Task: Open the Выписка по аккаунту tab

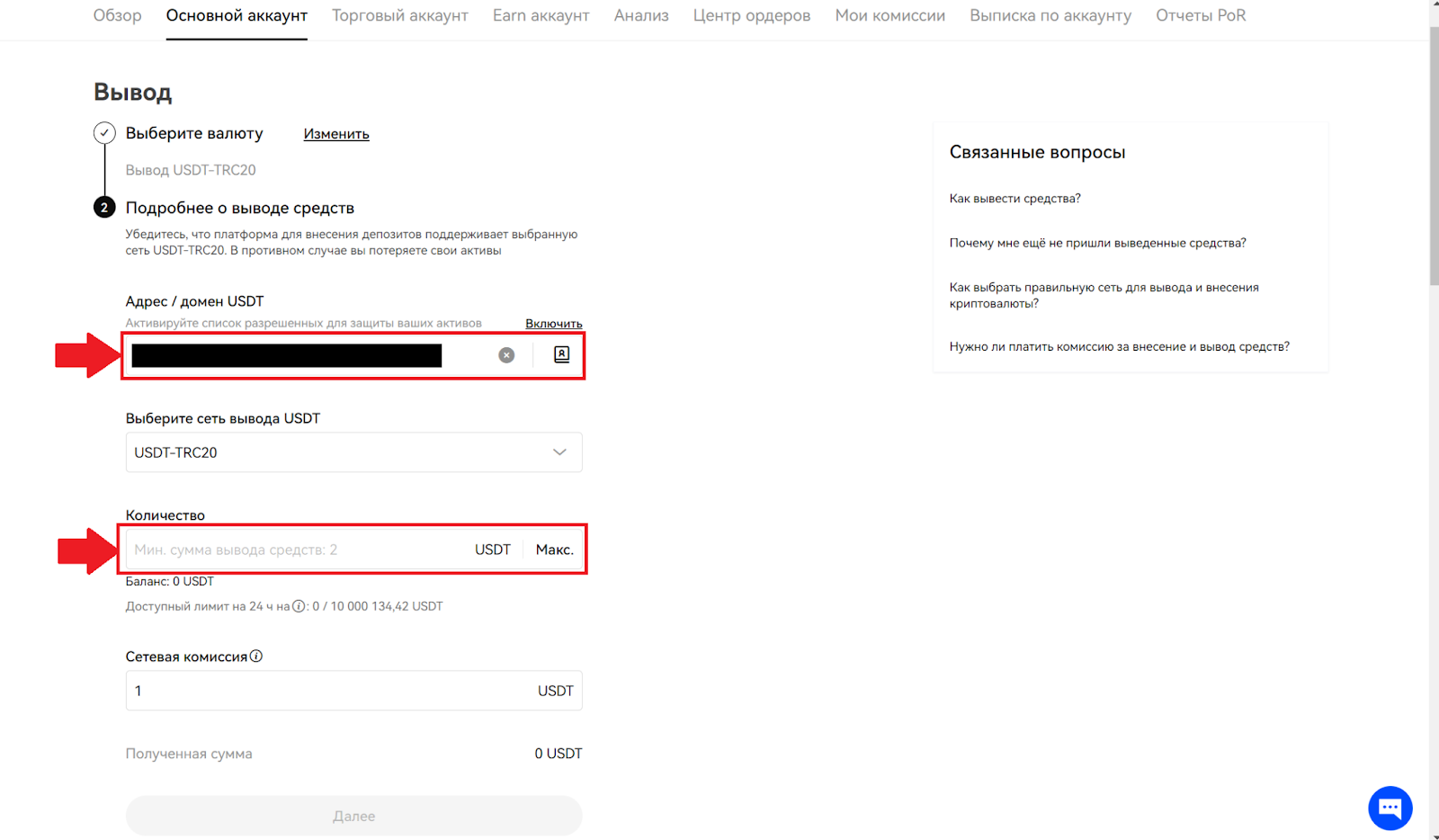Action: [x=1050, y=15]
